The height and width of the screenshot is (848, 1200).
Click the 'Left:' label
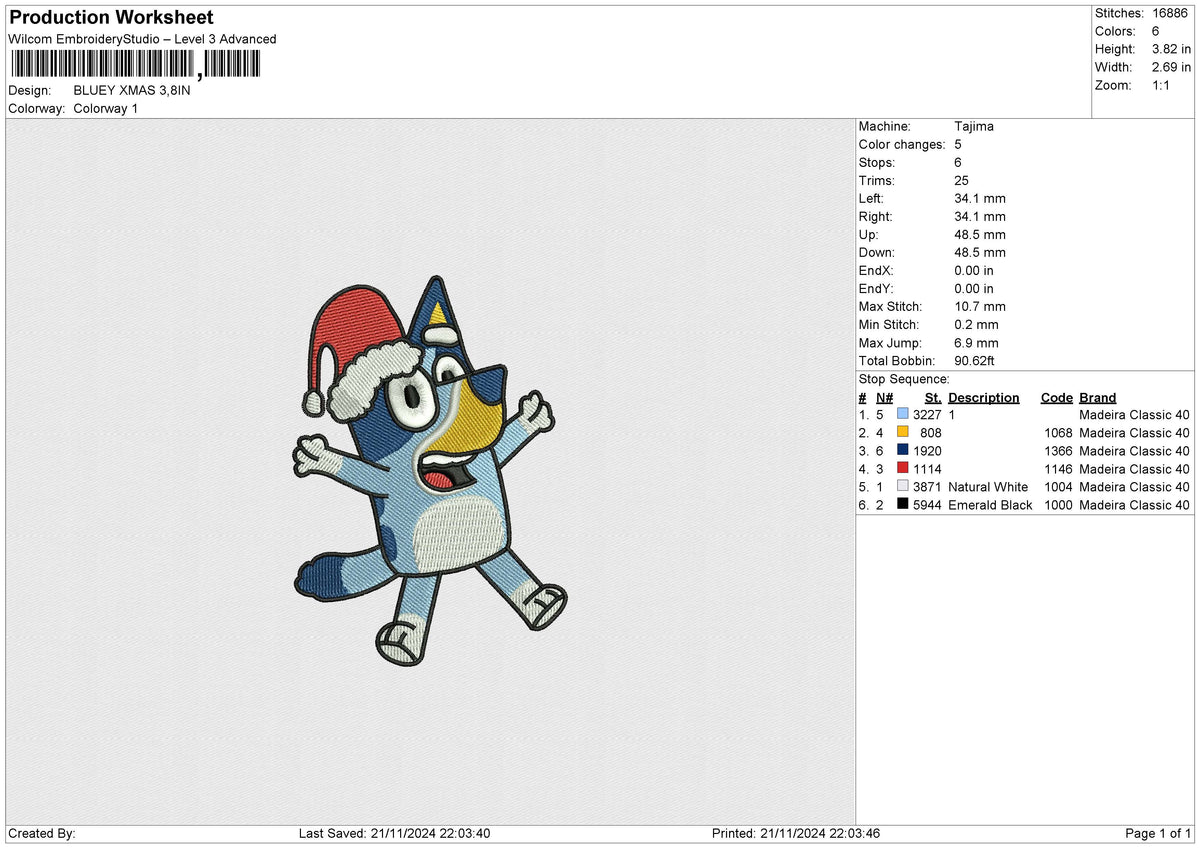click(872, 198)
